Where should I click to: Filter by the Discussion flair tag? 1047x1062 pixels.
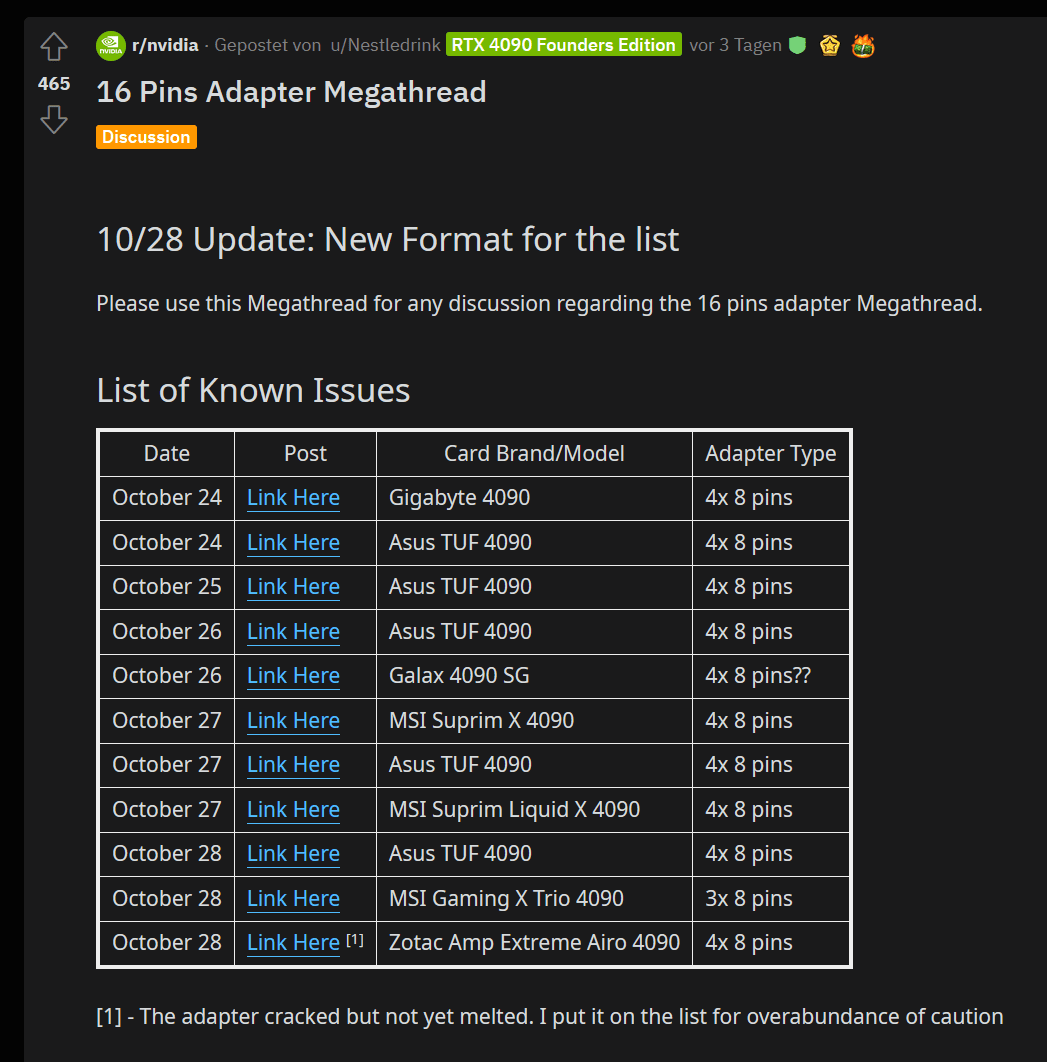coord(146,137)
